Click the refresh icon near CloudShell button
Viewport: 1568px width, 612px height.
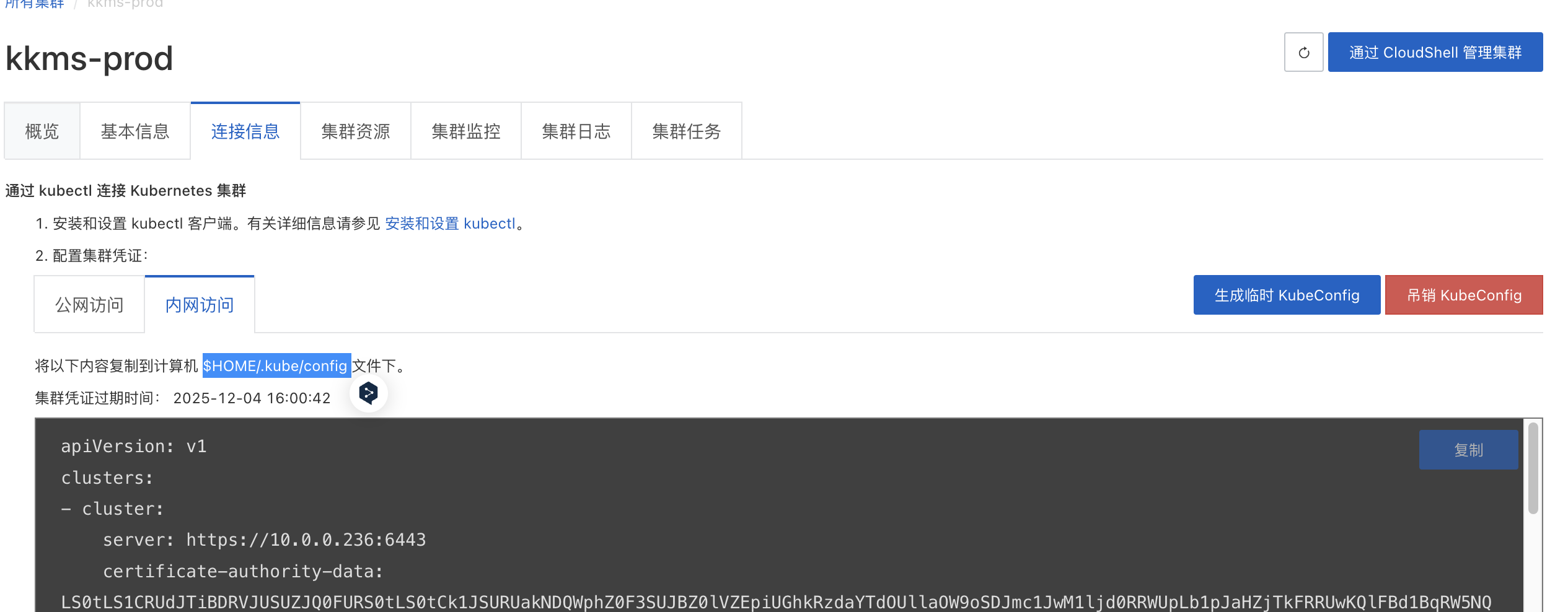pyautogui.click(x=1303, y=52)
